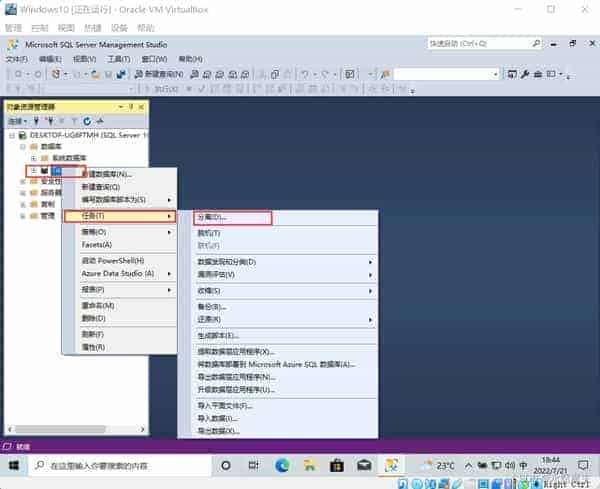Collapse the 数据库 (Databases) folder node

coord(23,147)
